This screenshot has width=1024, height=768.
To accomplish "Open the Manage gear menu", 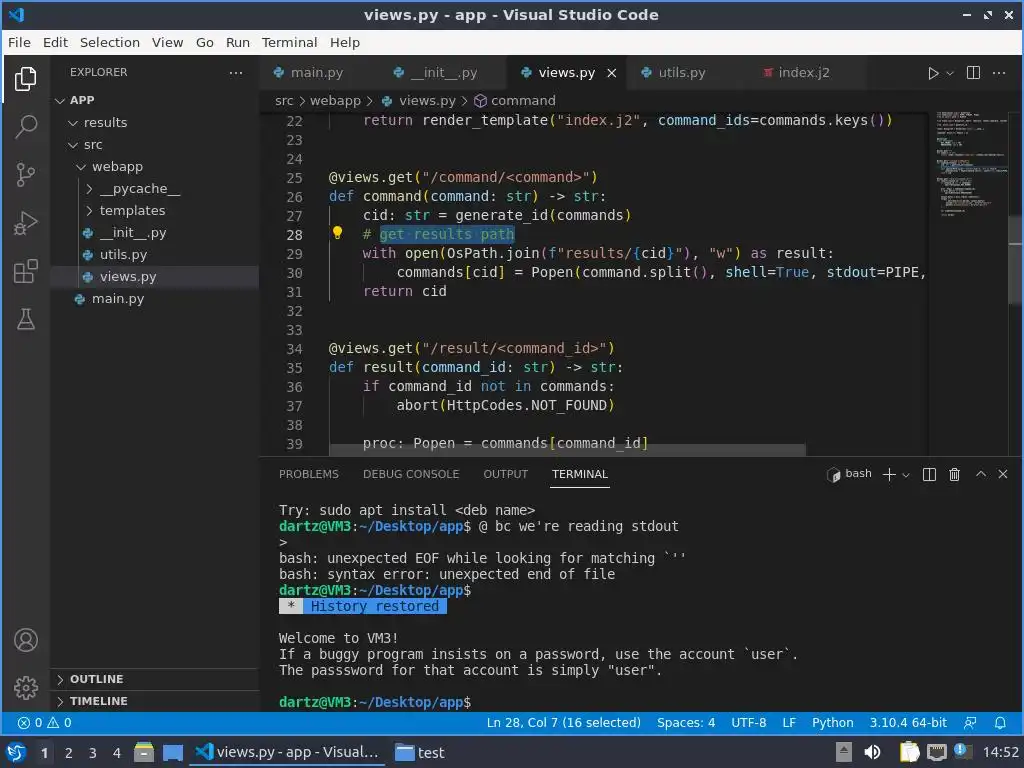I will pyautogui.click(x=25, y=688).
